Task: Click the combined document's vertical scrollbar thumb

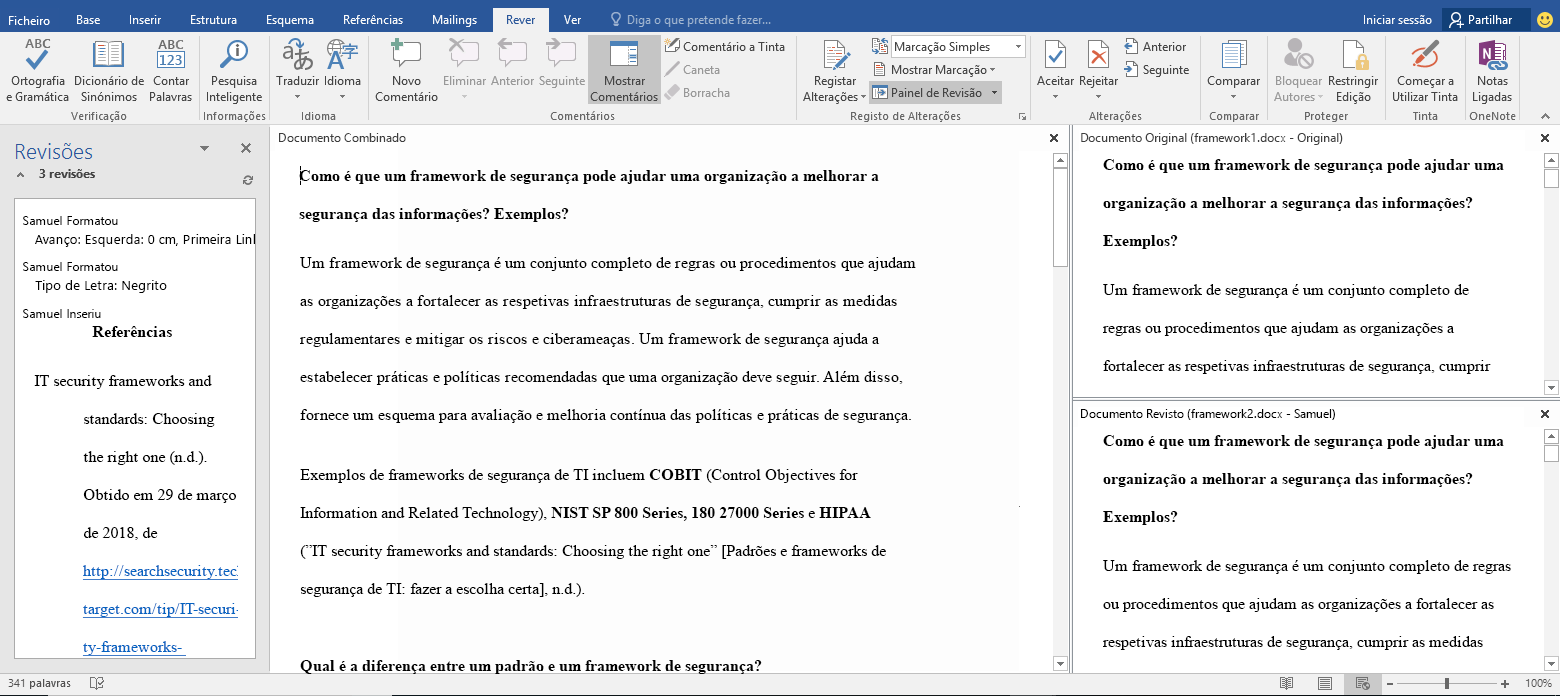Action: tap(1061, 218)
